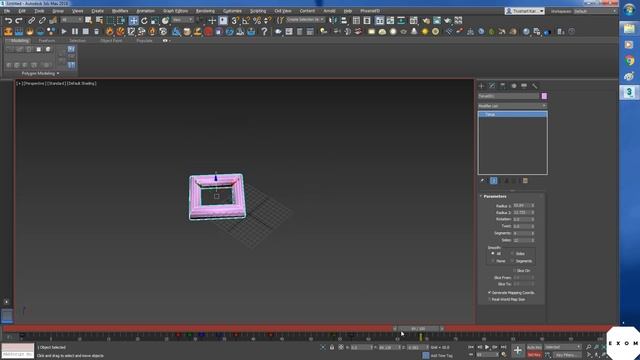
Task: Select the Smooth 'None' radio button
Action: pyautogui.click(x=493, y=261)
